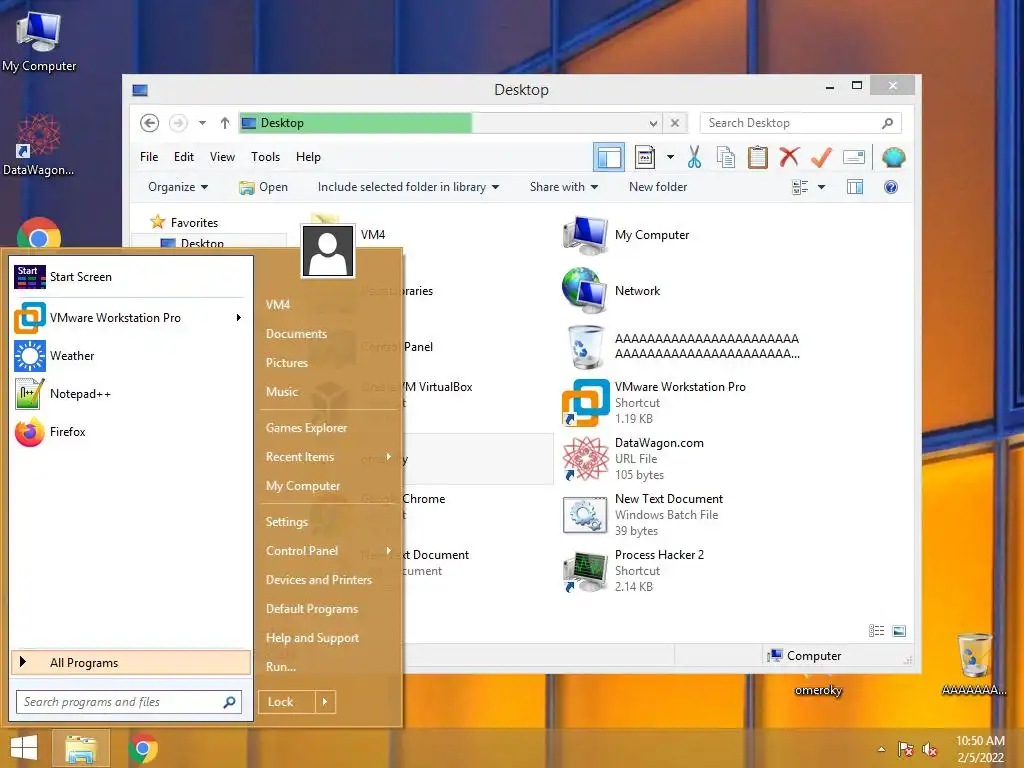This screenshot has width=1024, height=768.
Task: Open Devices and Printers in start menu
Action: click(328, 580)
